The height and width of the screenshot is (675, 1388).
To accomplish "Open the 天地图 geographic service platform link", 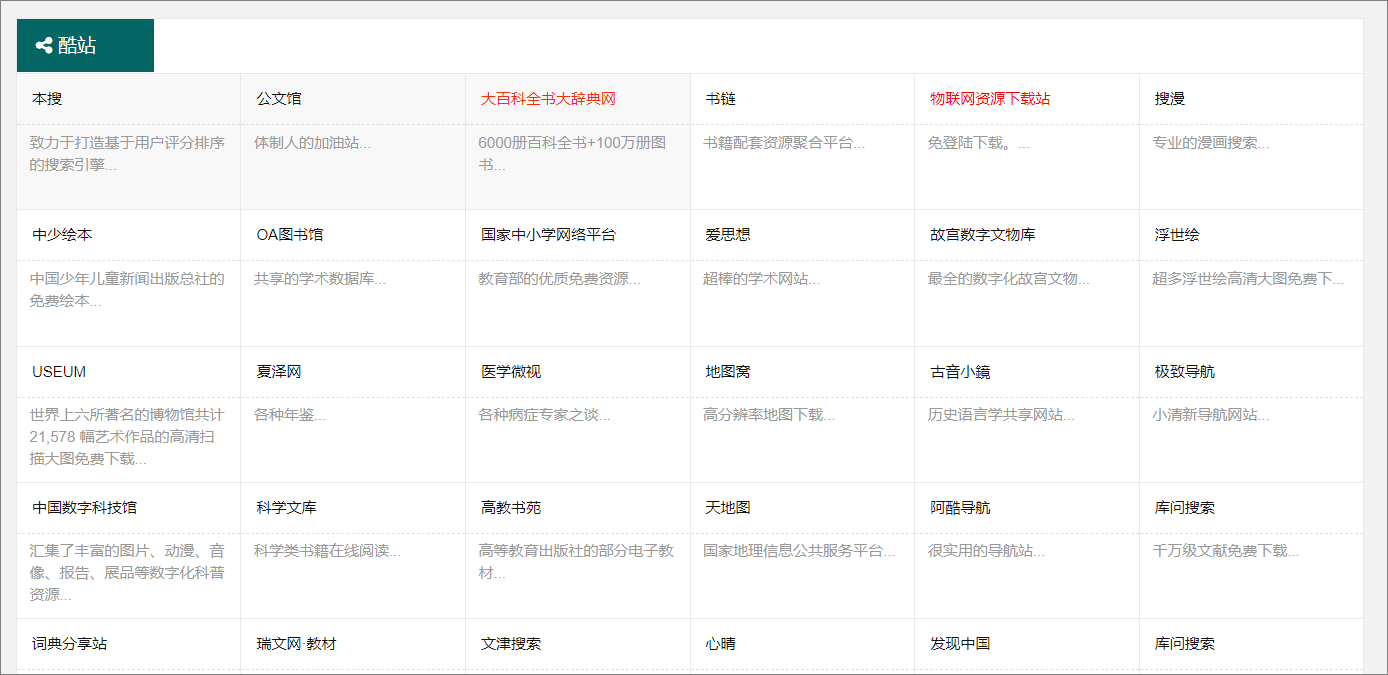I will coord(716,507).
